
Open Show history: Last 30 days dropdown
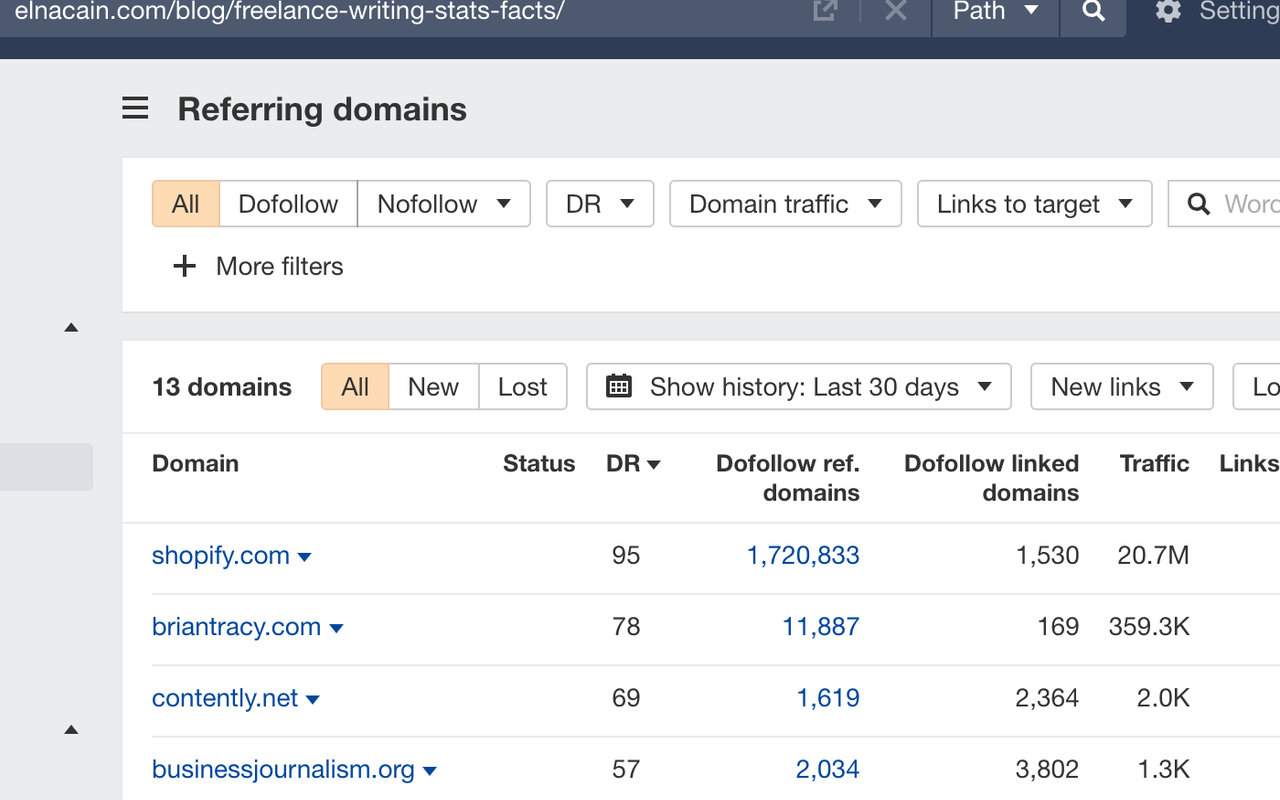click(799, 387)
